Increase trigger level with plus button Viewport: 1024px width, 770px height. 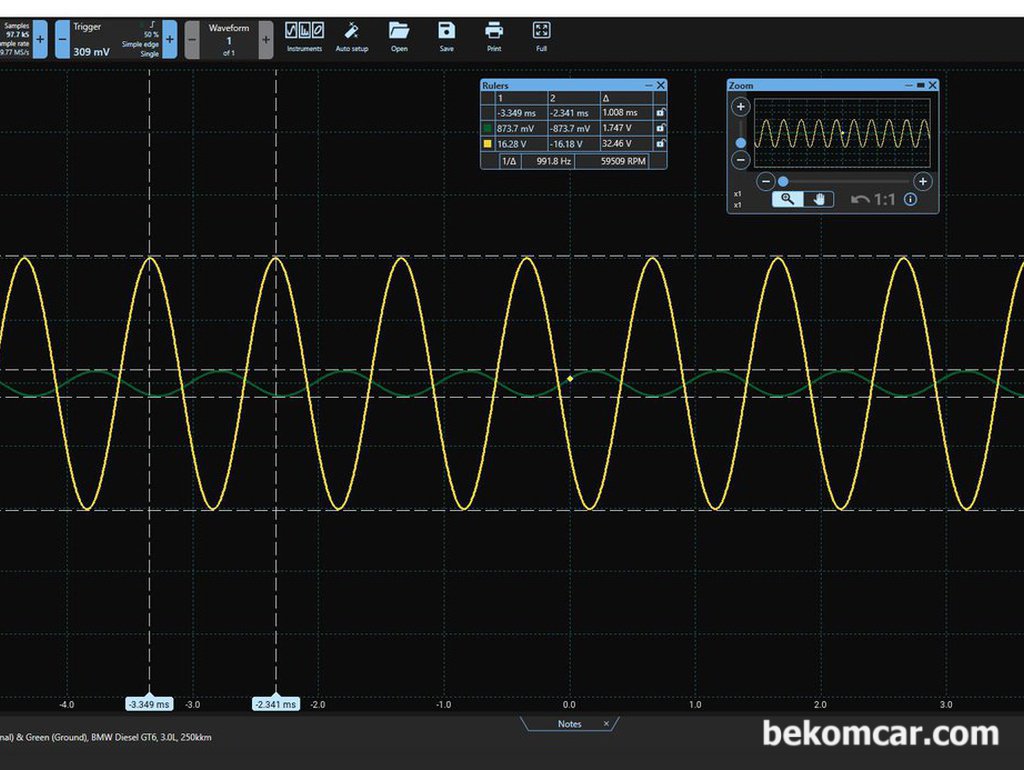click(x=170, y=39)
